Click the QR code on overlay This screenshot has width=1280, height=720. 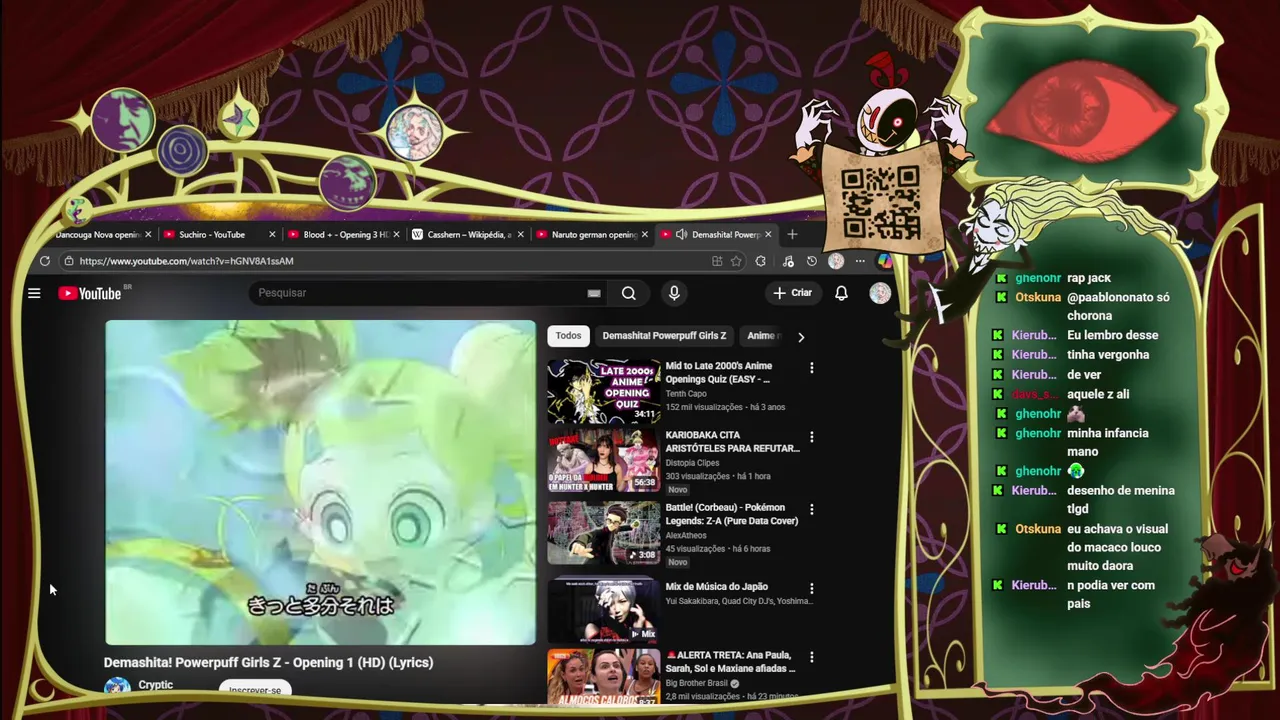click(x=880, y=203)
